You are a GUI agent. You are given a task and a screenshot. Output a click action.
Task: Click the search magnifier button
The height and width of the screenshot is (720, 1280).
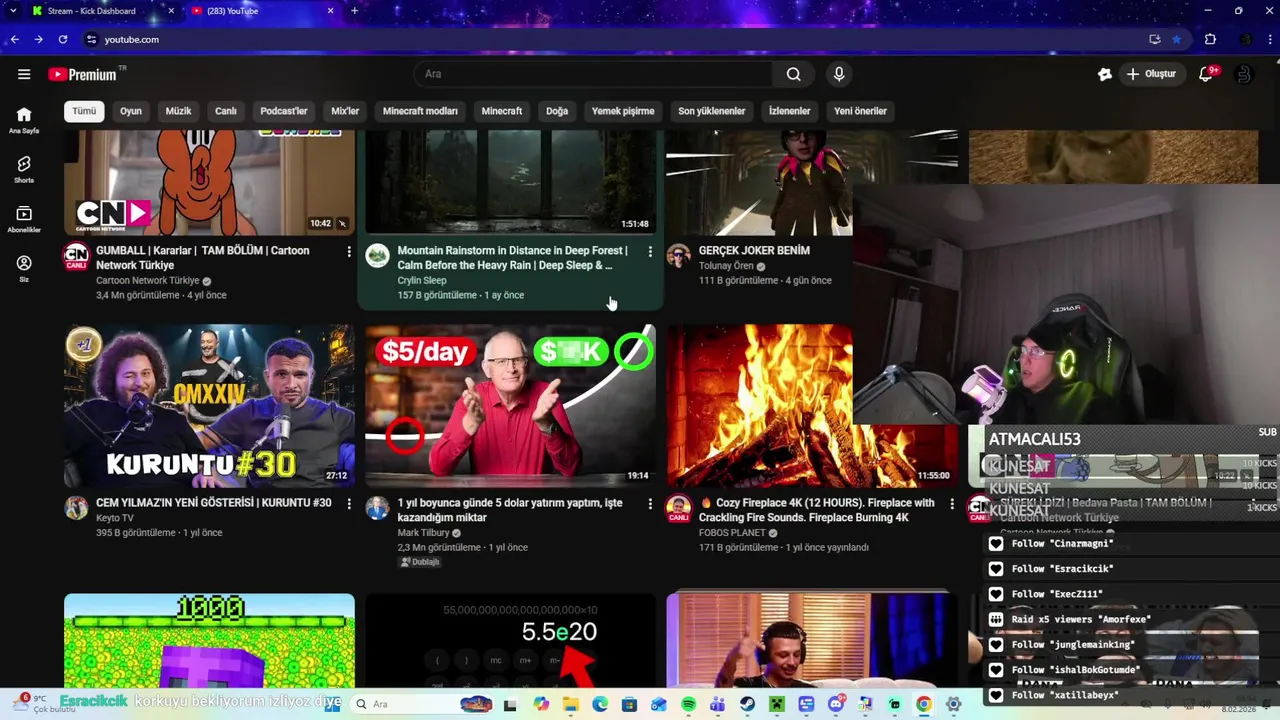(793, 74)
